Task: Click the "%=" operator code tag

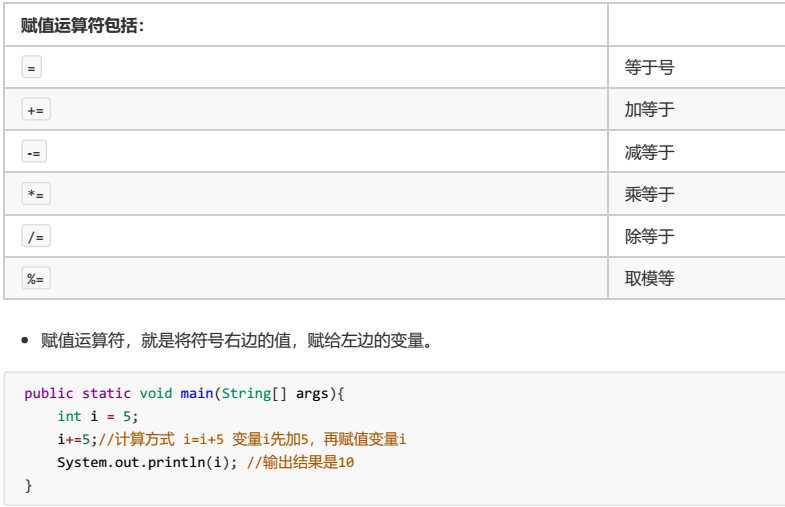Action: pyautogui.click(x=35, y=278)
